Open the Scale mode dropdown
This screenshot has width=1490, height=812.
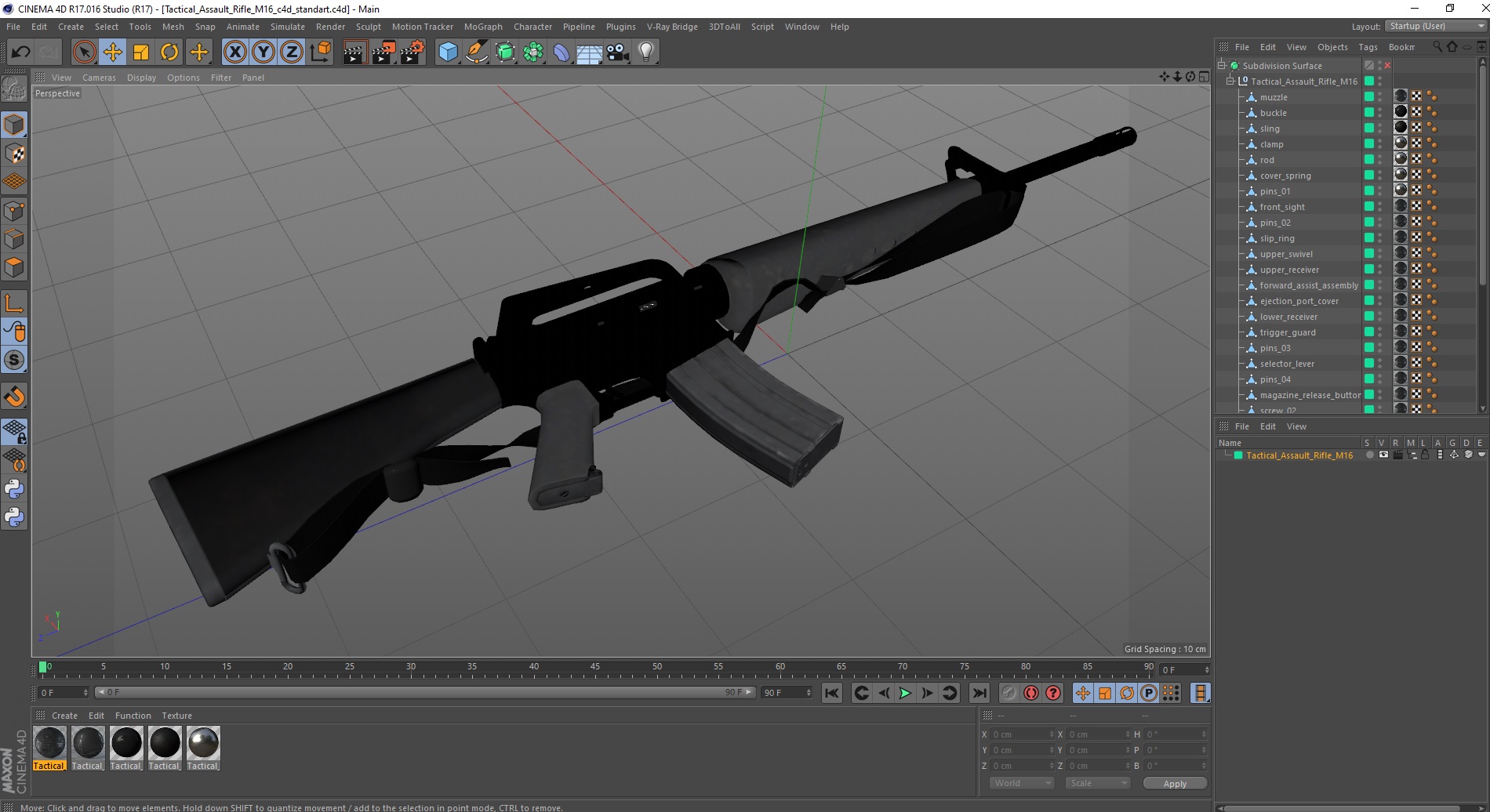tap(1098, 783)
